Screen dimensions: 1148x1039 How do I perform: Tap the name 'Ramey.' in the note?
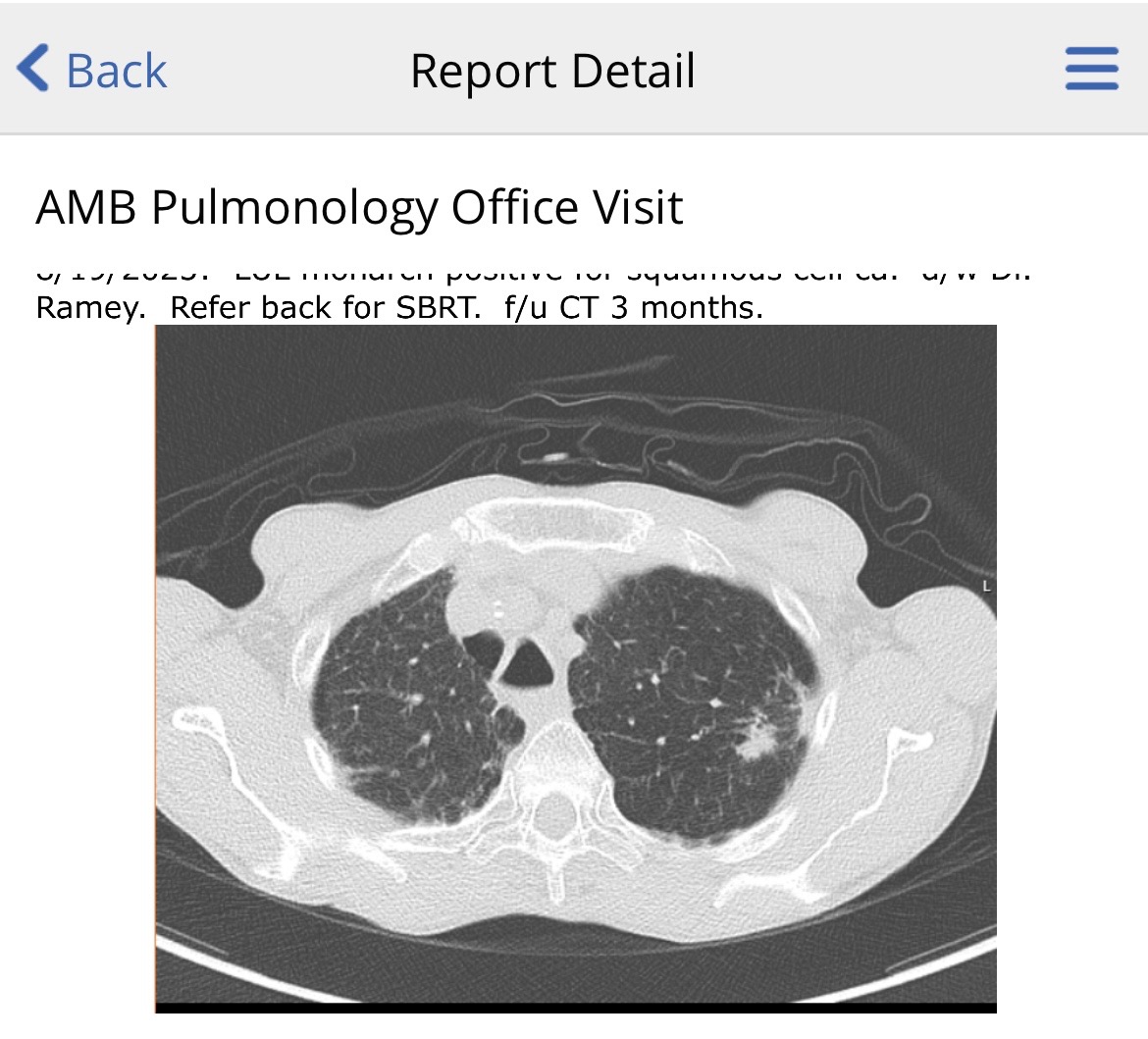click(91, 309)
